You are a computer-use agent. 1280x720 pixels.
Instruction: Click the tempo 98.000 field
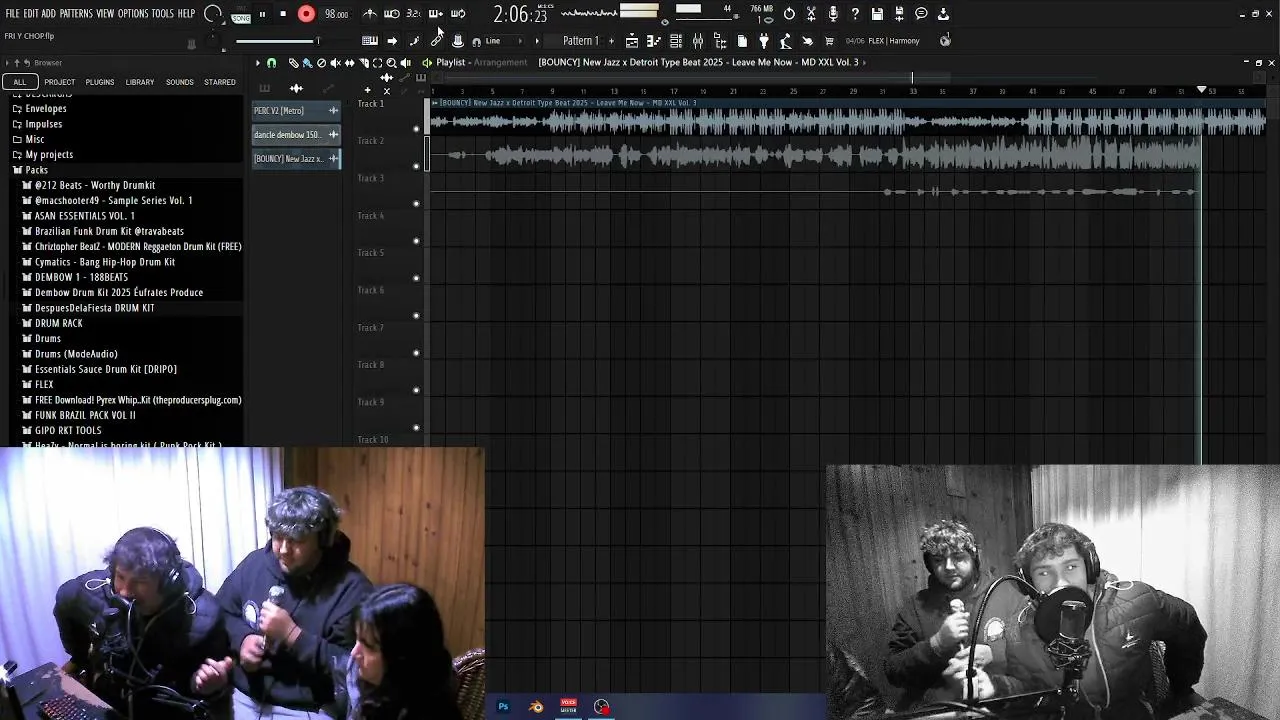(x=336, y=14)
